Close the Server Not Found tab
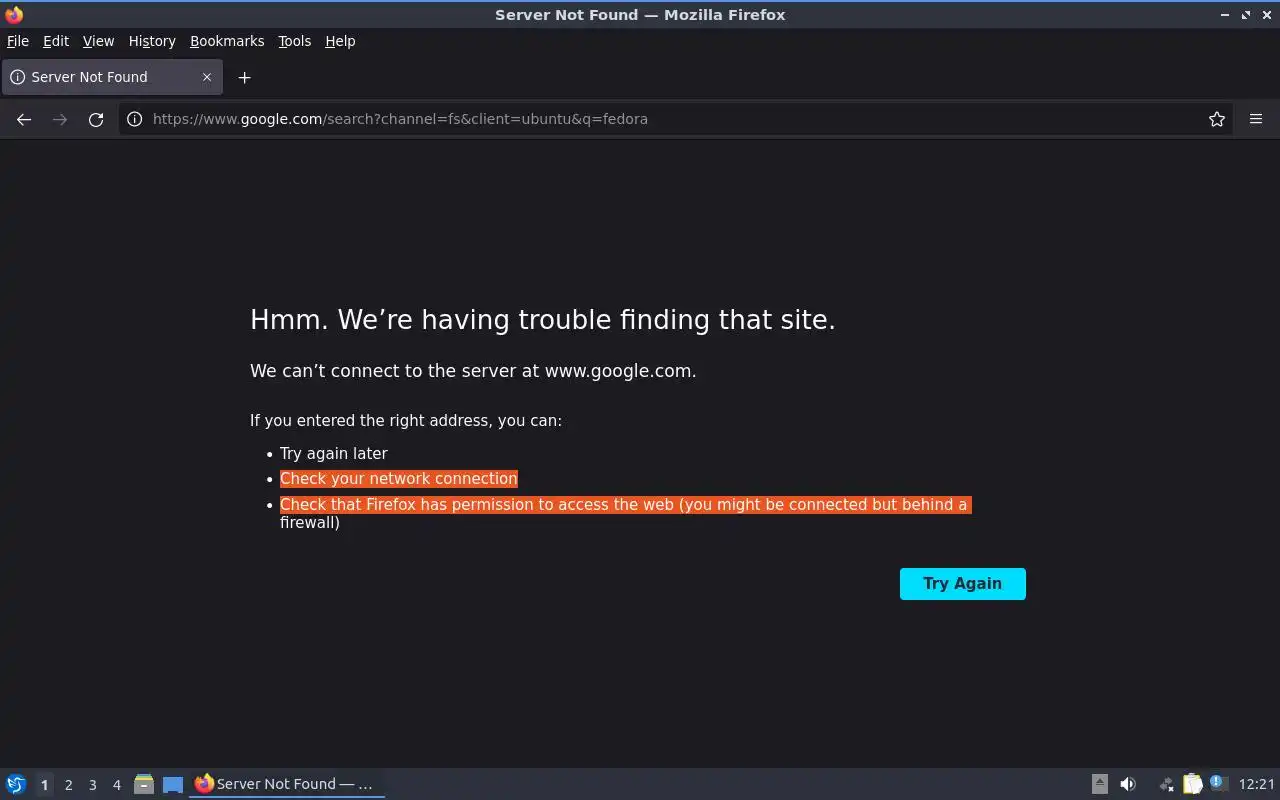1280x800 pixels. 207,77
